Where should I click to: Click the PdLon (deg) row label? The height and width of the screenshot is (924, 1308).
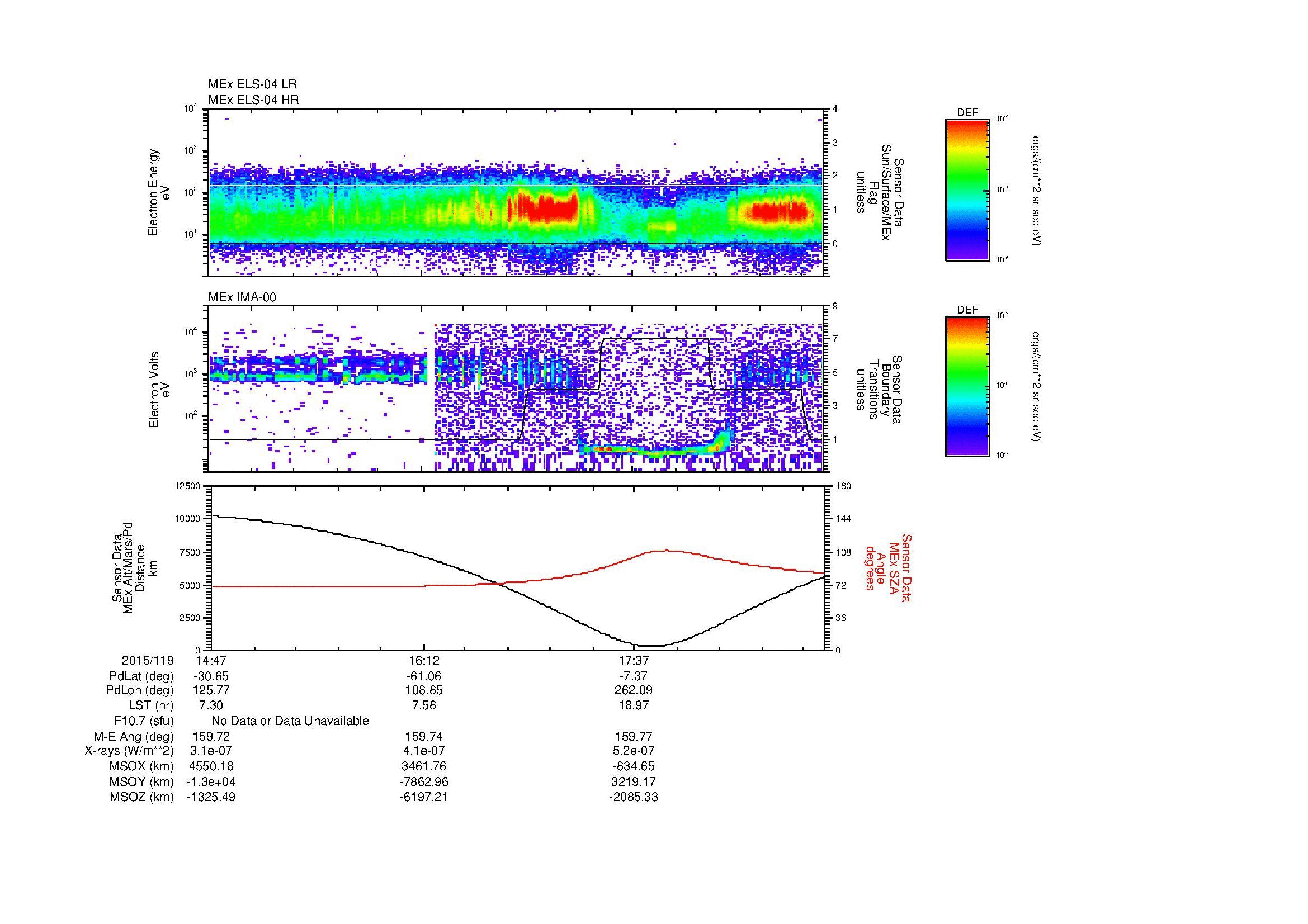pos(140,690)
